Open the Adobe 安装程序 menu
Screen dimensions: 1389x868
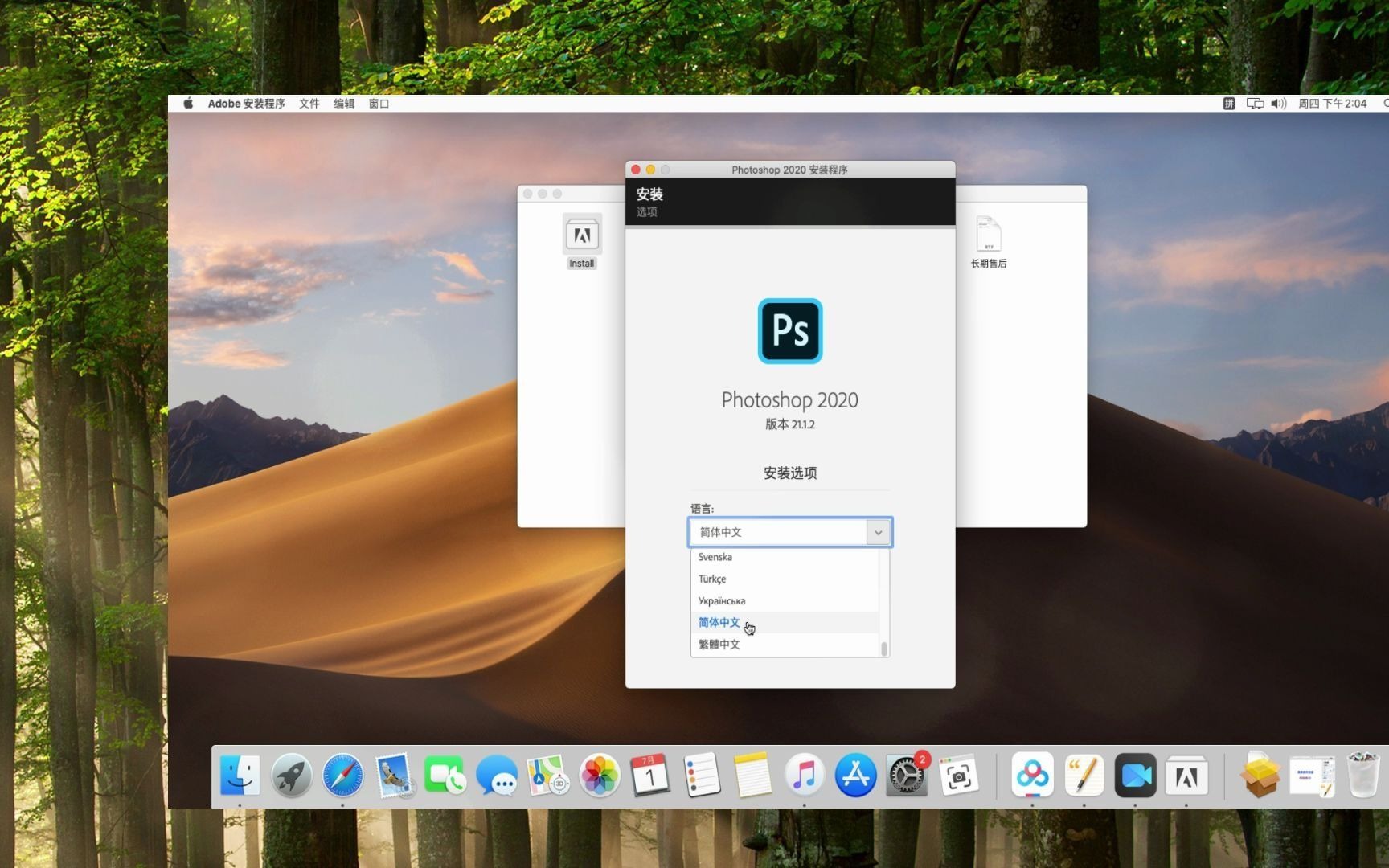(246, 104)
